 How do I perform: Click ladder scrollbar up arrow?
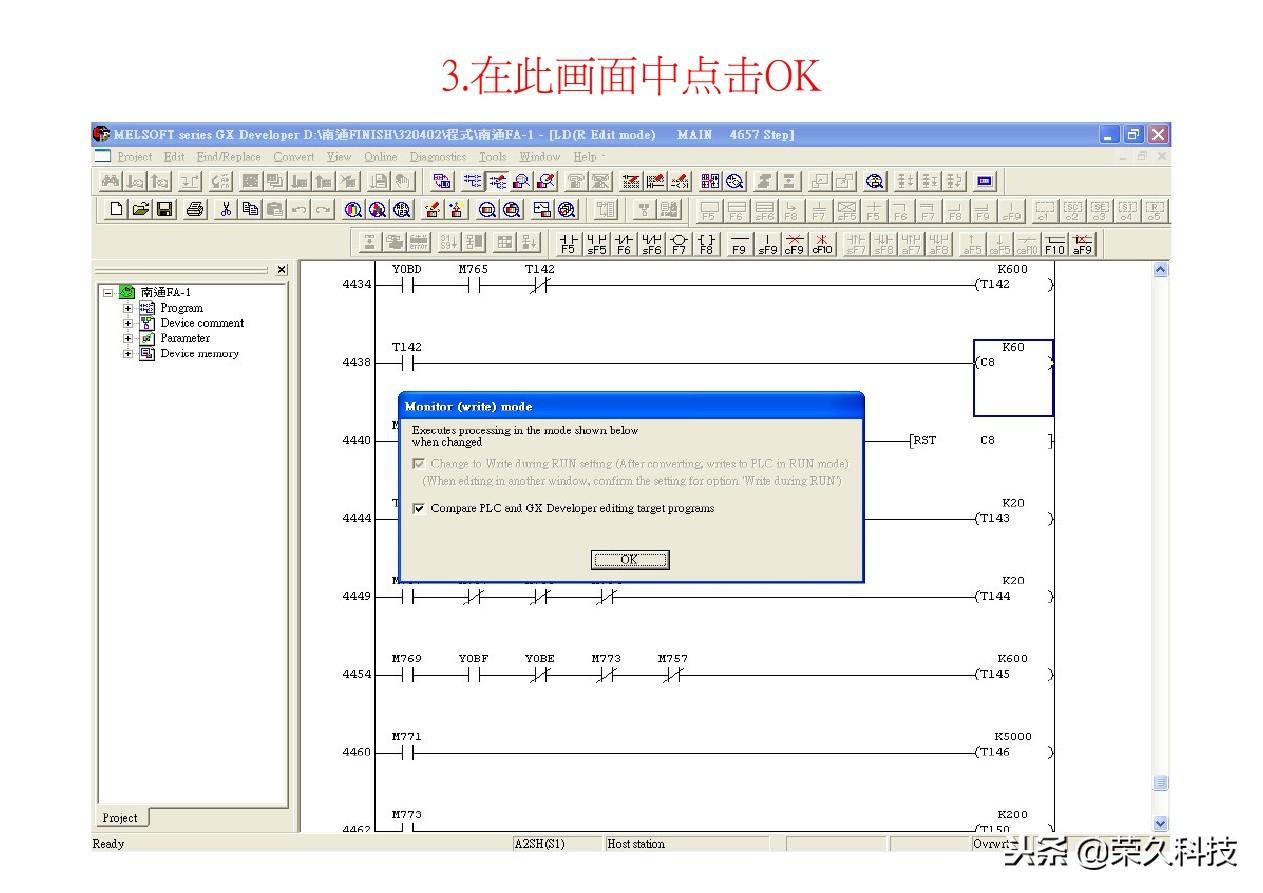(x=1160, y=270)
